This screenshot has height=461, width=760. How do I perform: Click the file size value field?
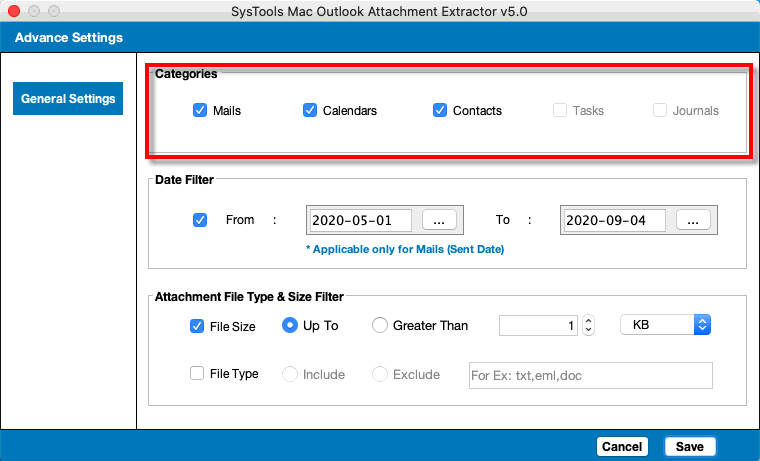click(538, 325)
